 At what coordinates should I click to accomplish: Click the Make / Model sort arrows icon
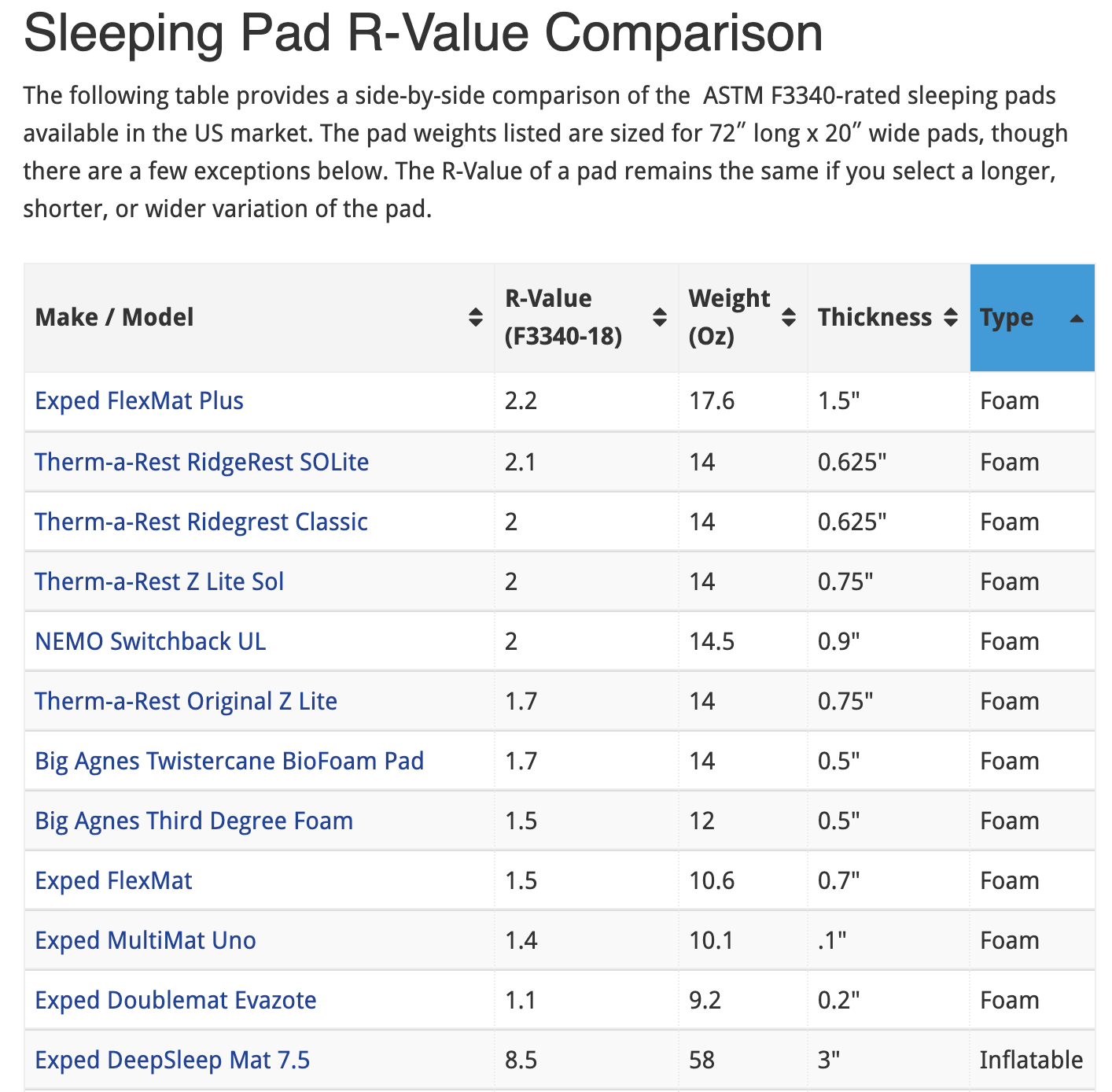pos(475,317)
